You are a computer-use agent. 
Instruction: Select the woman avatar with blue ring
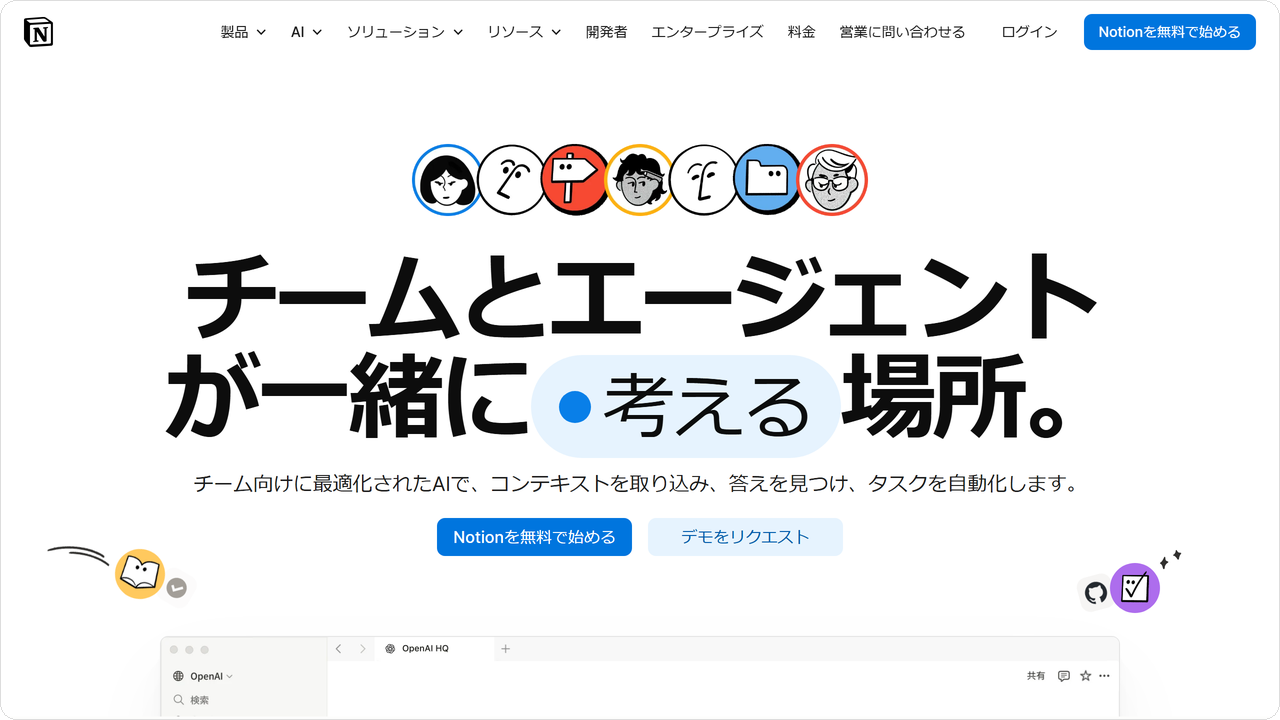446,180
